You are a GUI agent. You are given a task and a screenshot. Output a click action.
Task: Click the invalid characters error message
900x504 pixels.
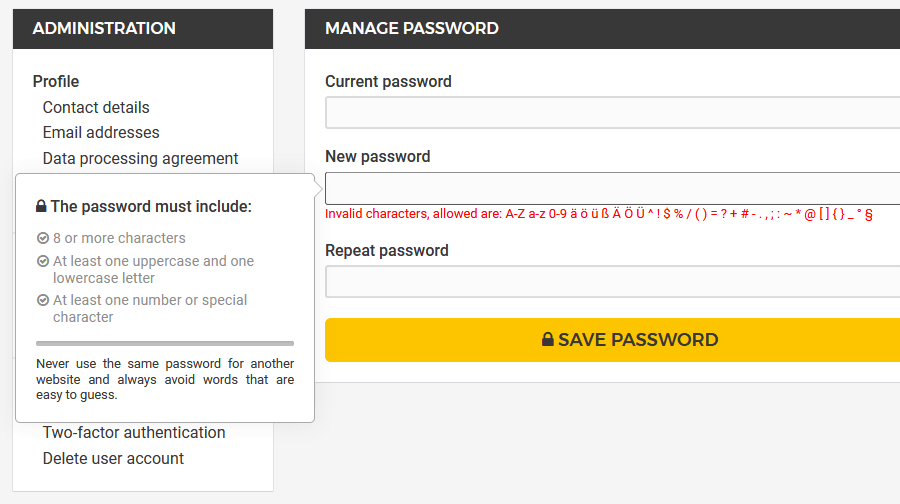[x=599, y=214]
